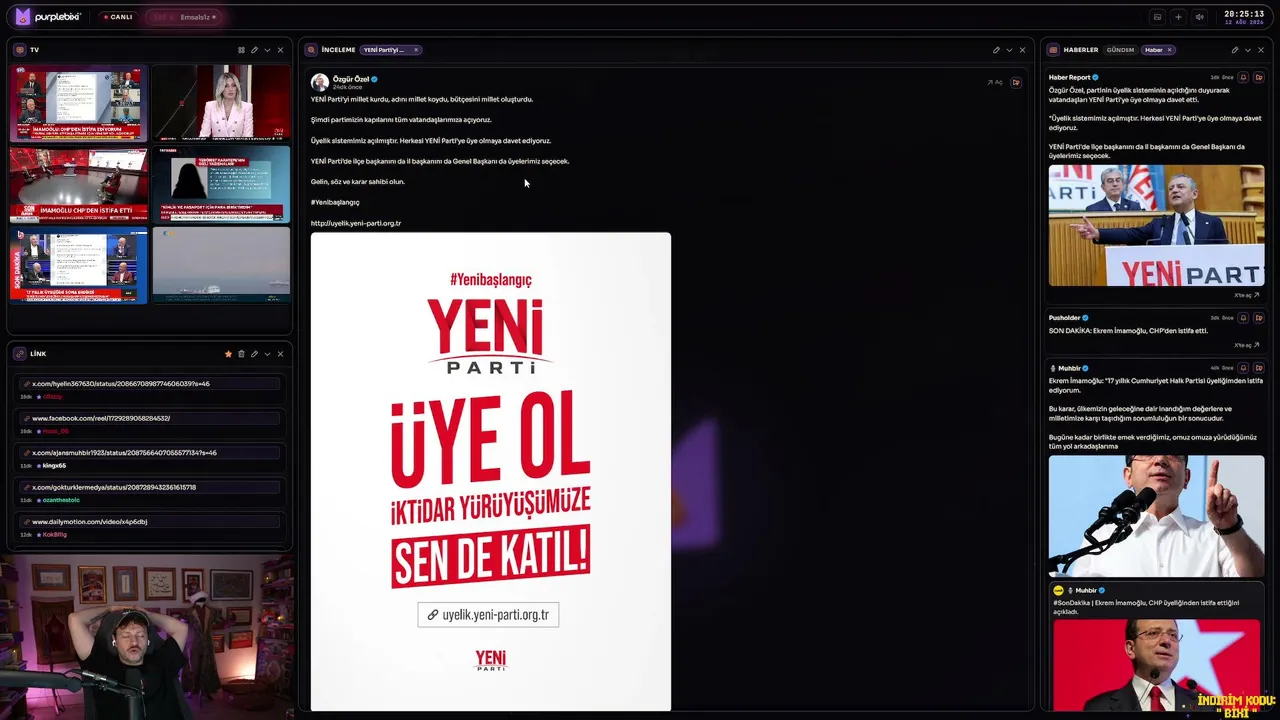Open the Haber Report YENİ PARTİ podium photo
The width and height of the screenshot is (1280, 720).
click(1156, 225)
